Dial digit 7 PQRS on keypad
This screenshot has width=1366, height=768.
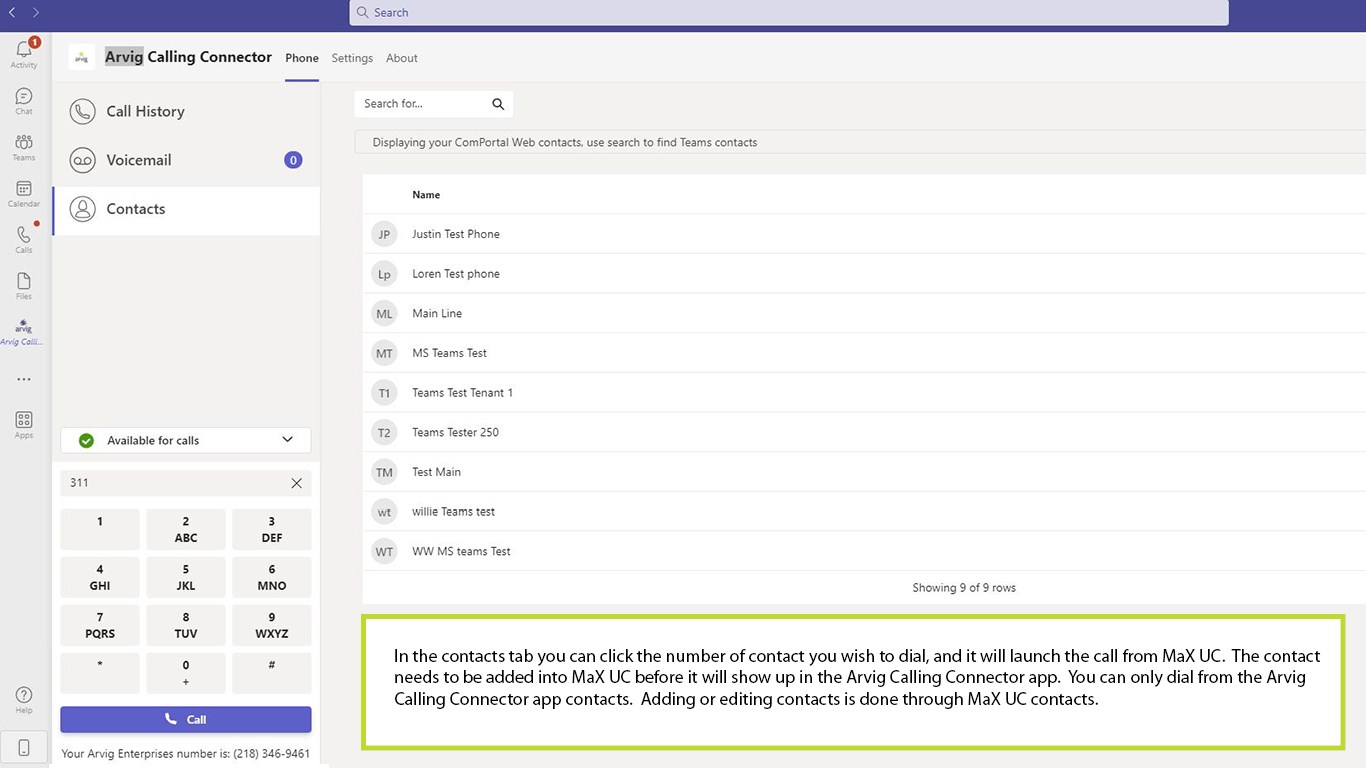point(100,625)
